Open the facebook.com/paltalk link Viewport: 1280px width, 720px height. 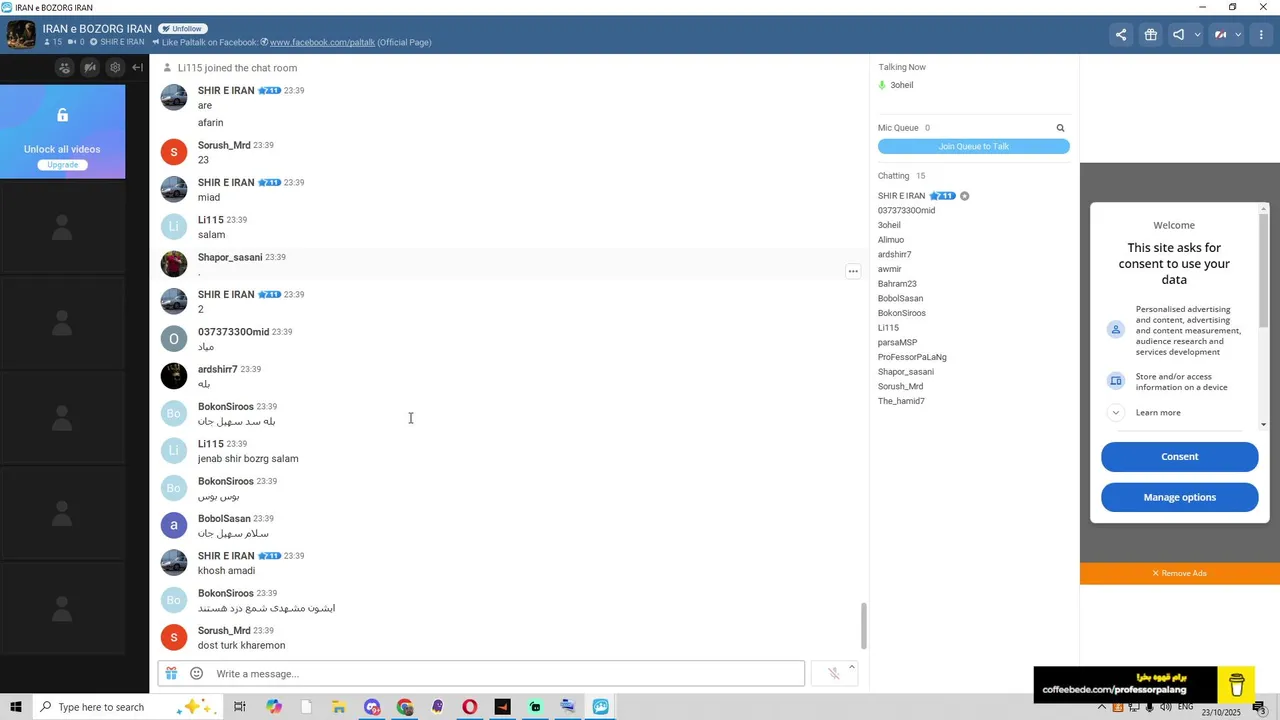322,42
